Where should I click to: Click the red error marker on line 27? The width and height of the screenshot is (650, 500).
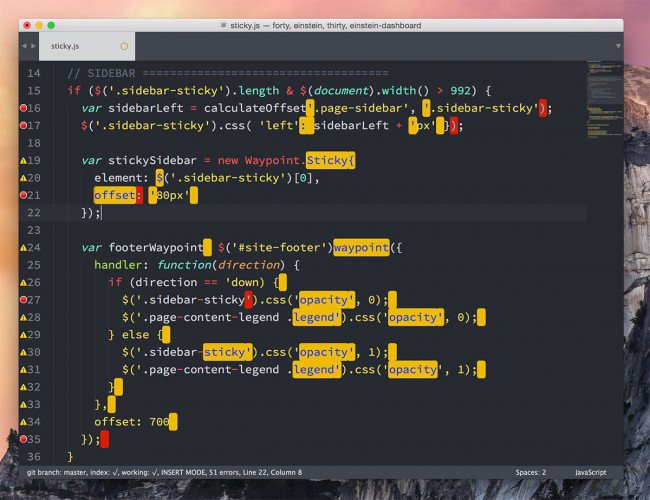click(x=23, y=299)
